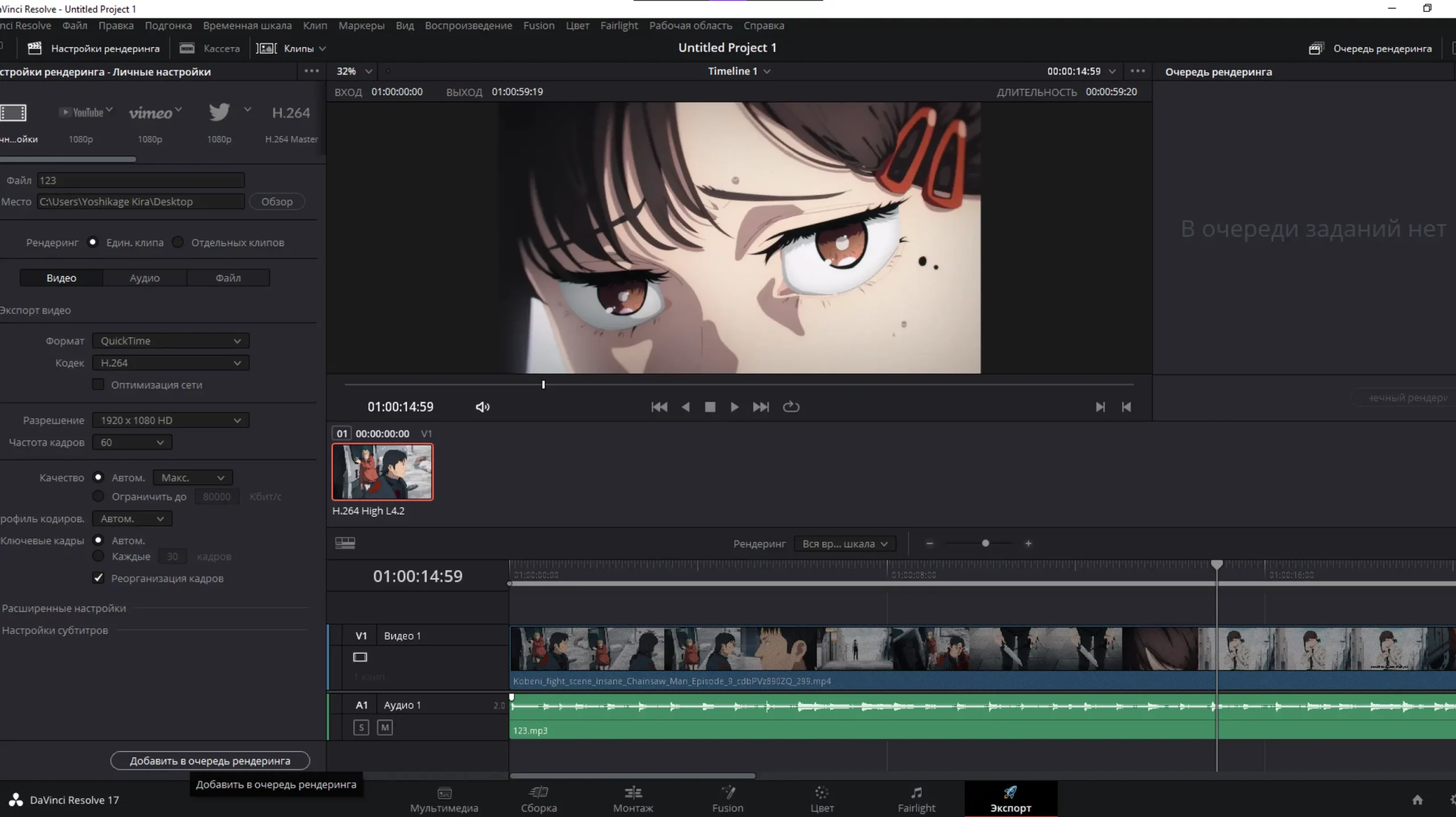Select the Автом. quality radio button
The width and height of the screenshot is (1456, 817).
[x=98, y=478]
